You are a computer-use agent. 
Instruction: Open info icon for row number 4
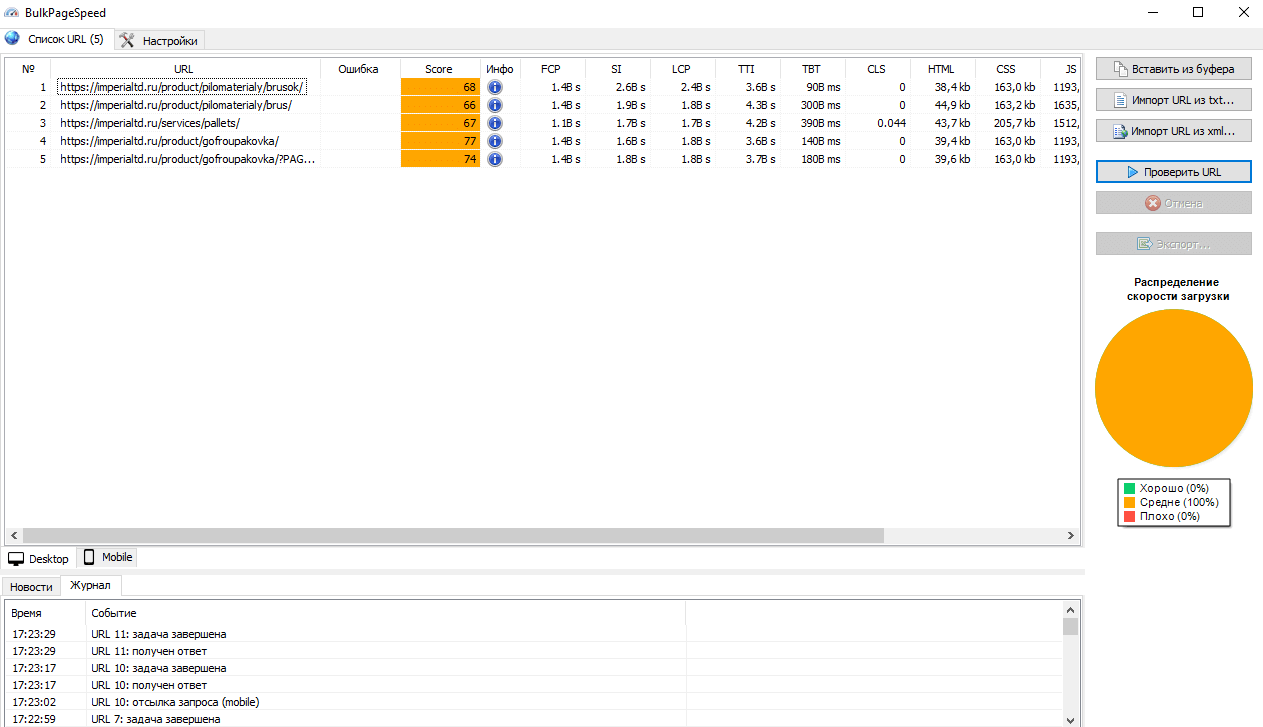point(494,141)
